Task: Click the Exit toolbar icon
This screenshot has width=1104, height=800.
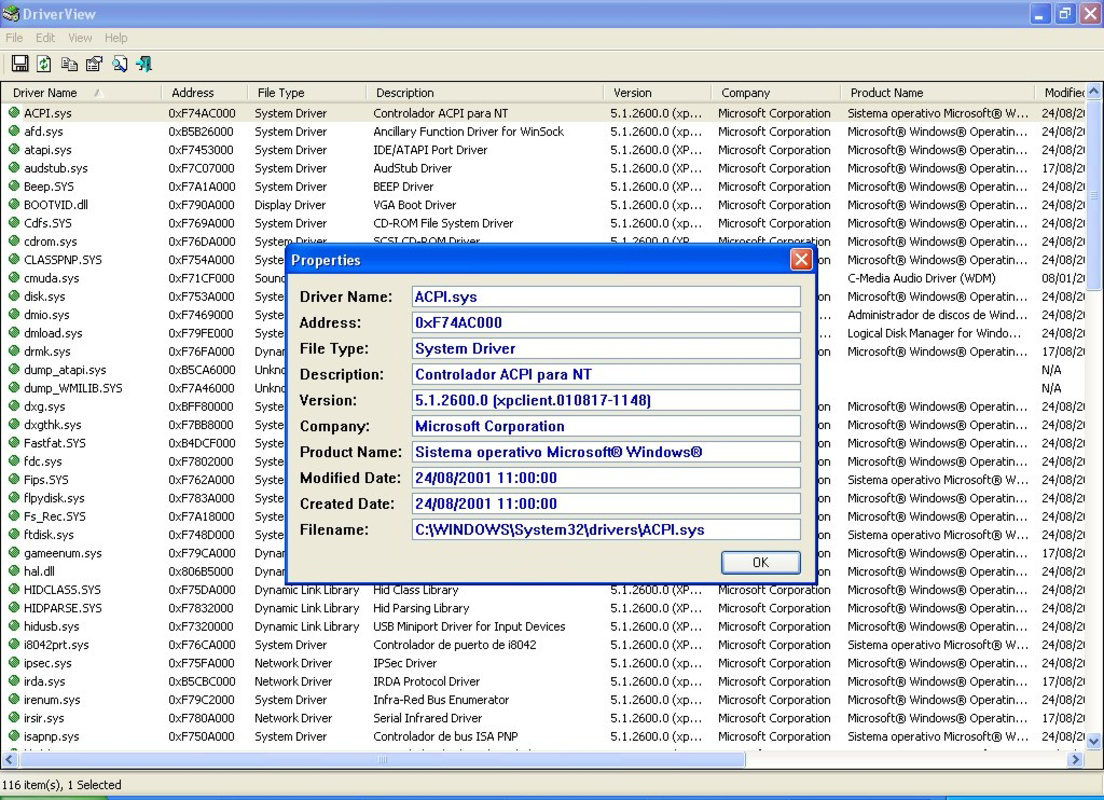Action: click(x=144, y=64)
